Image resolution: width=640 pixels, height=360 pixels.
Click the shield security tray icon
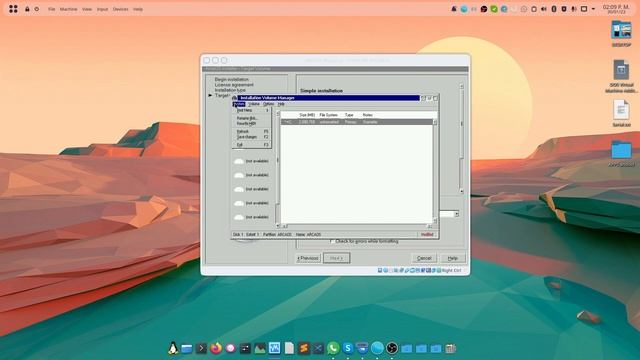tap(564, 9)
